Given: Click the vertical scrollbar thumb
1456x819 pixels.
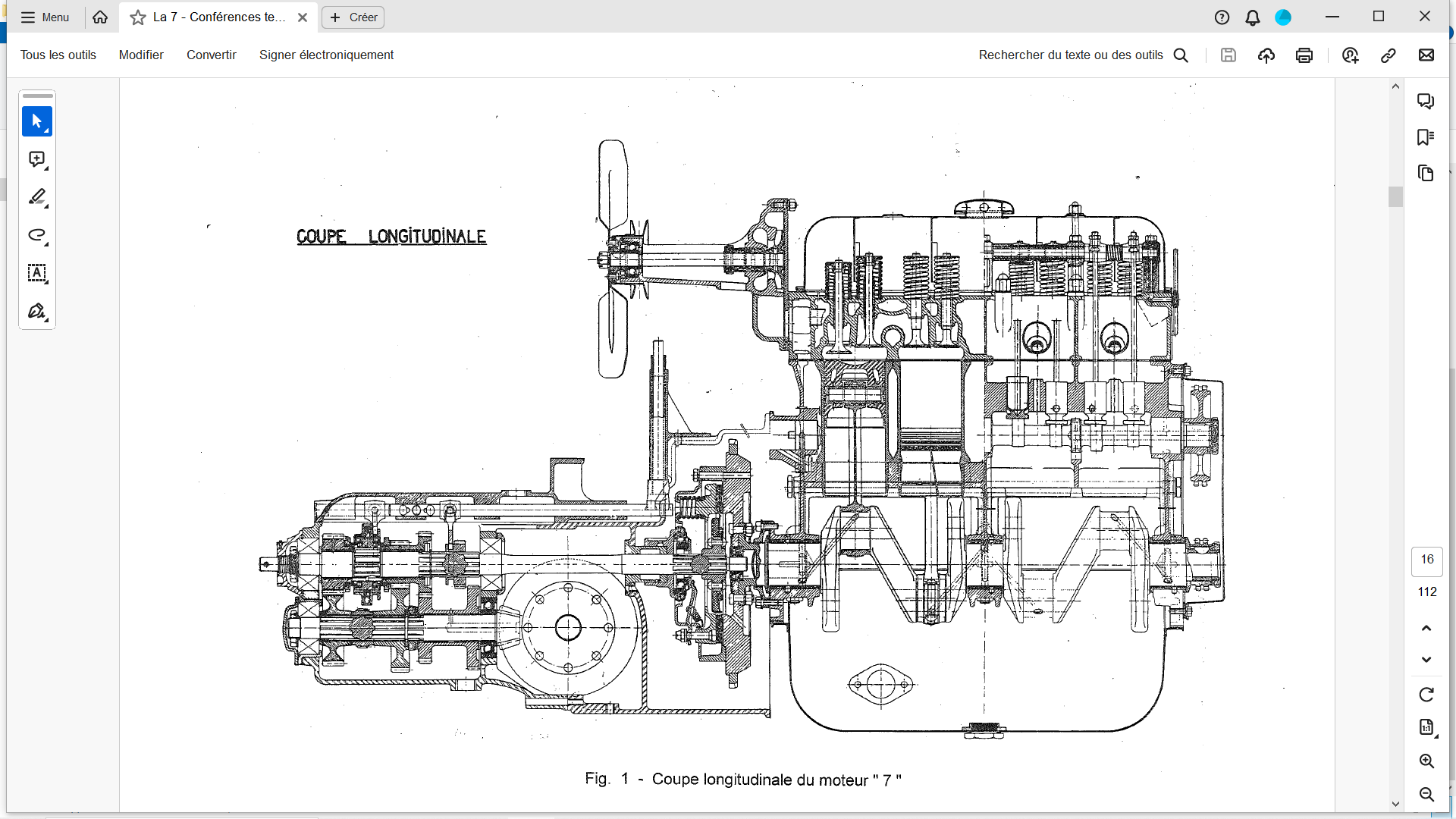Looking at the screenshot, I should 1395,196.
